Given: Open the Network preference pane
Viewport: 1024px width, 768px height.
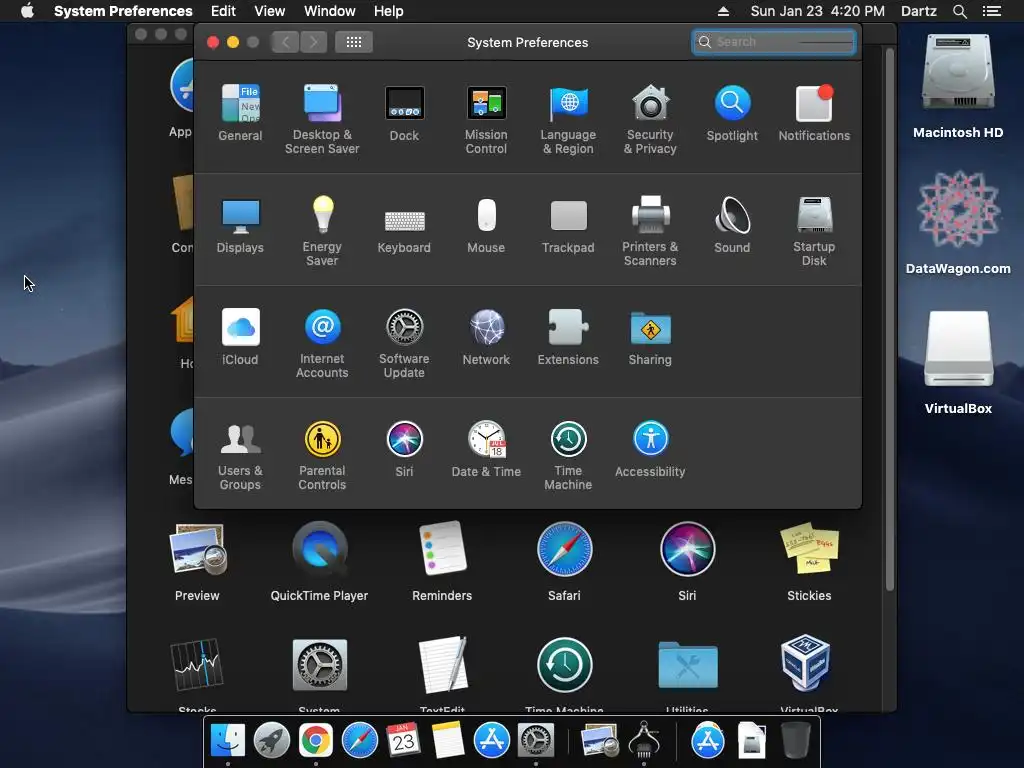Looking at the screenshot, I should click(x=486, y=336).
